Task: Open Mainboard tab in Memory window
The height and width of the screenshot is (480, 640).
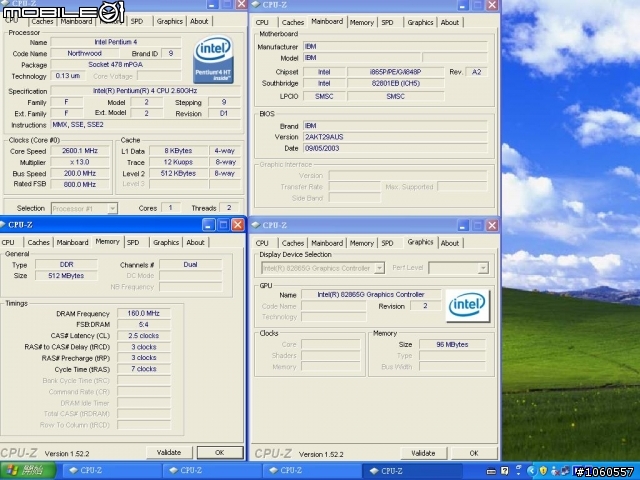Action: click(72, 242)
